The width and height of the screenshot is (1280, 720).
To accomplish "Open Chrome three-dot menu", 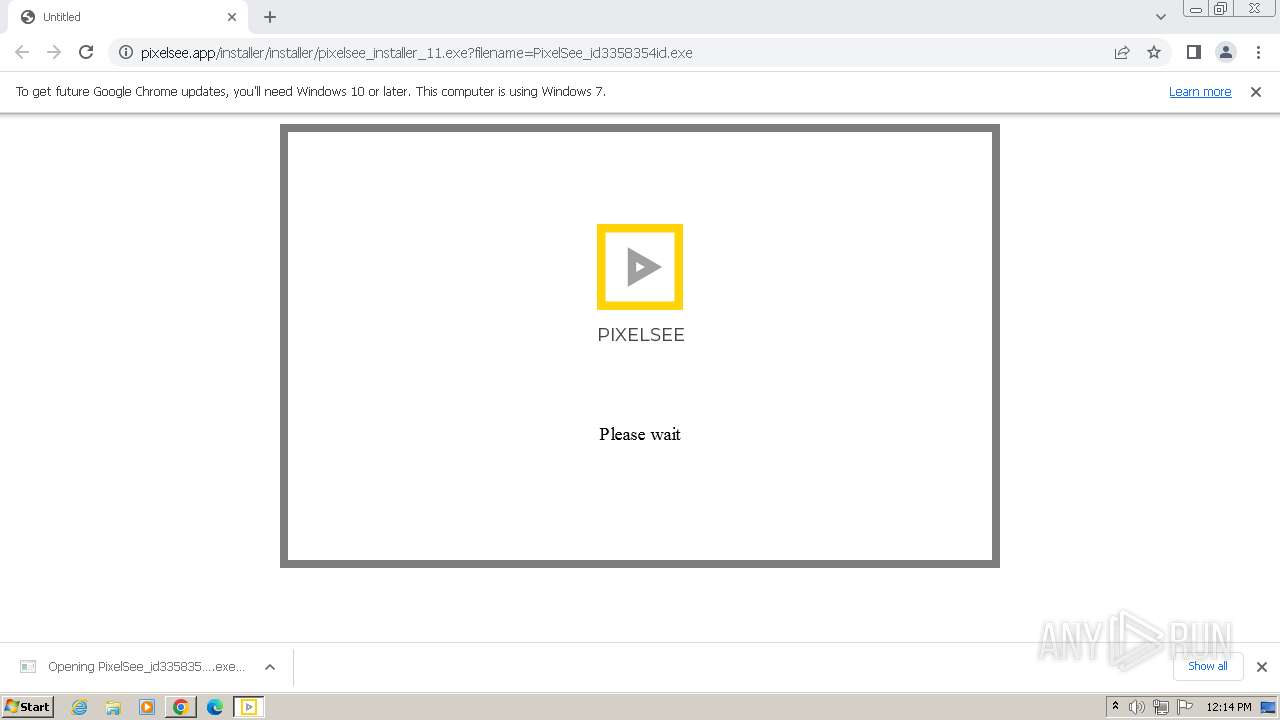I will (1258, 52).
